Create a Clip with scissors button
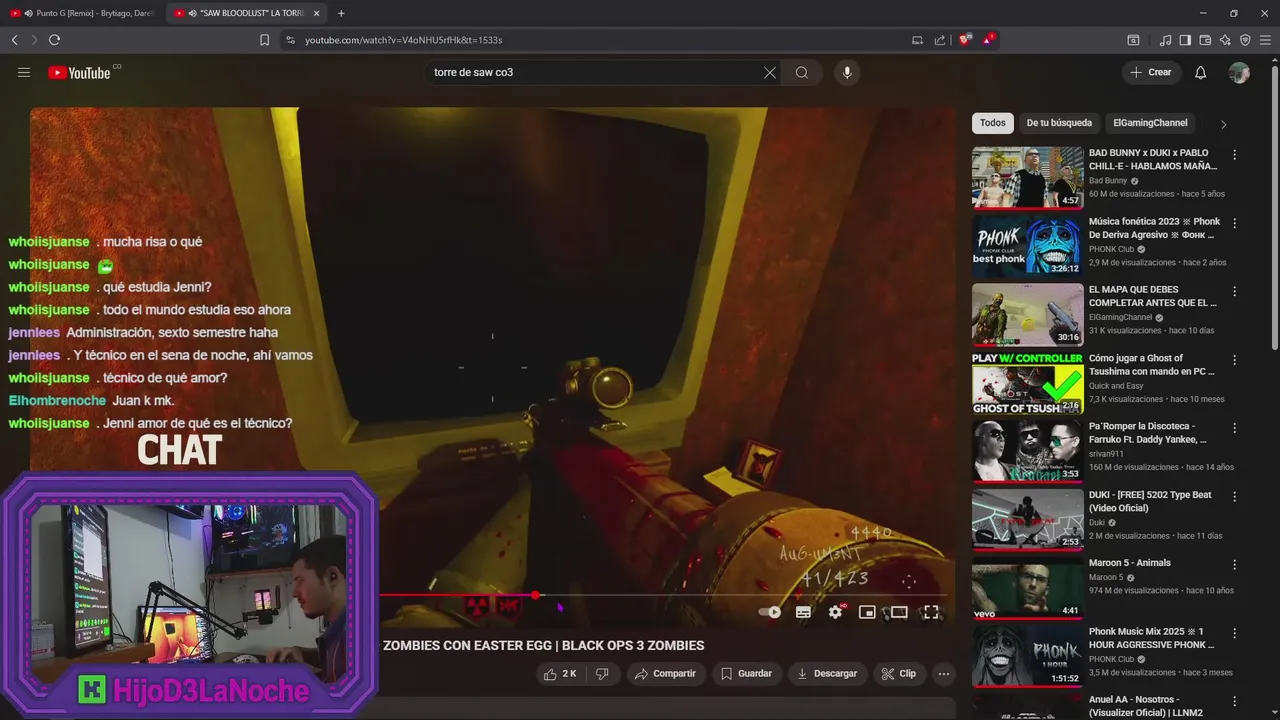1280x720 pixels. coord(898,674)
